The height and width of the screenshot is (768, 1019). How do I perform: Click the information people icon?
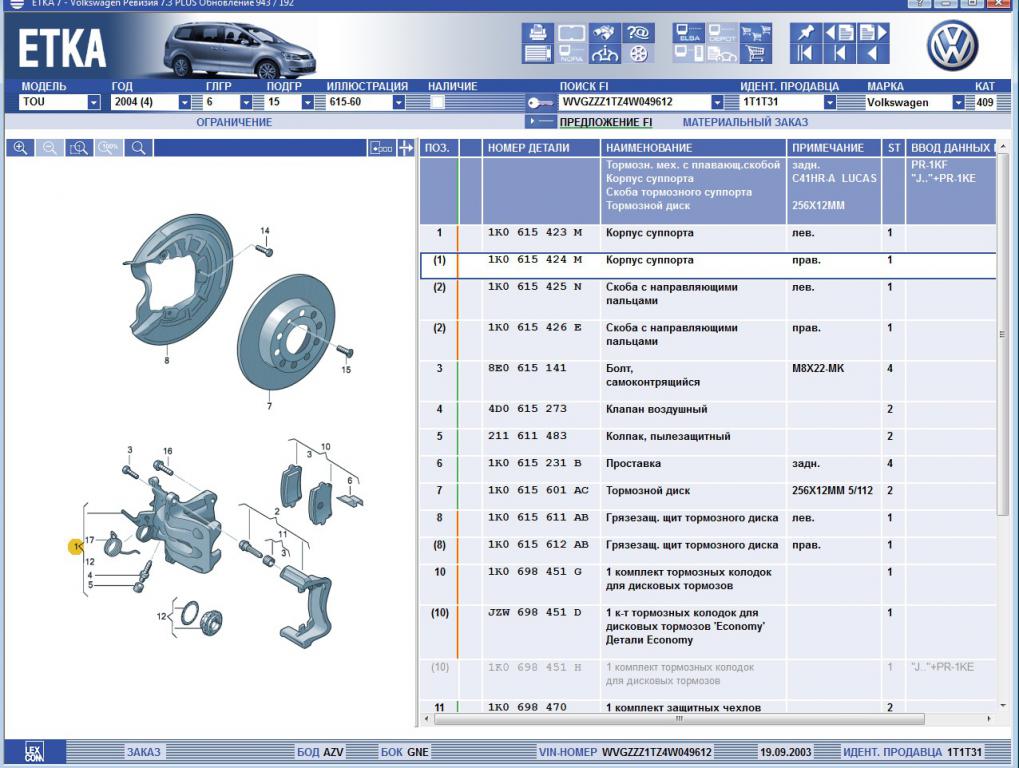(605, 54)
